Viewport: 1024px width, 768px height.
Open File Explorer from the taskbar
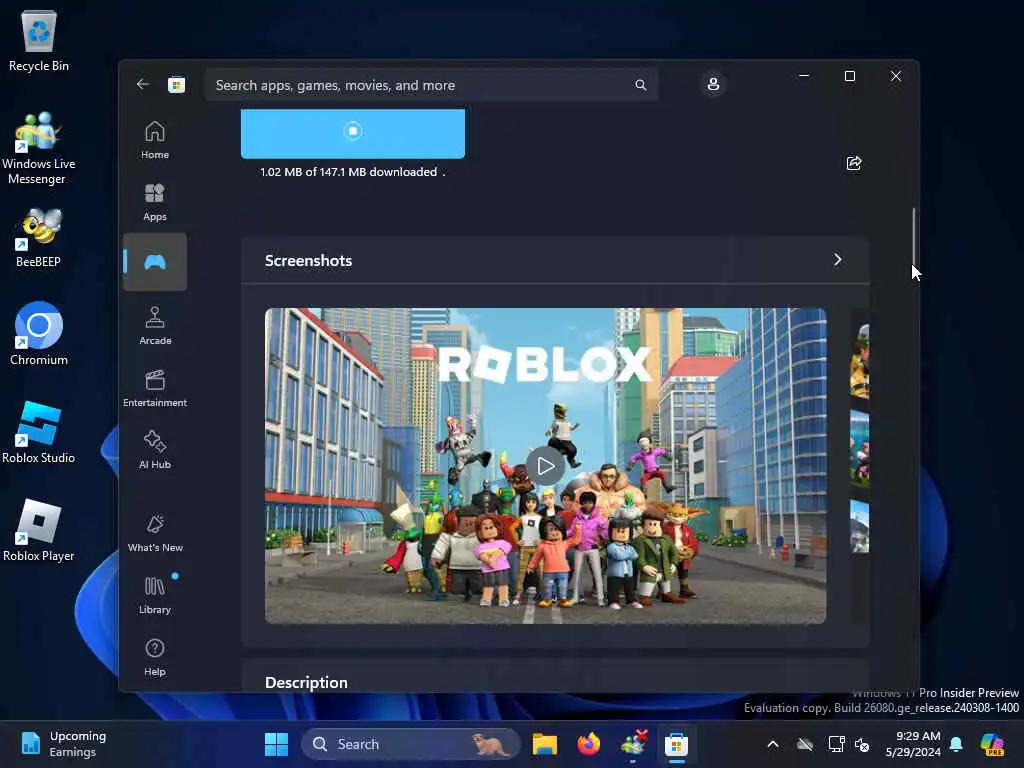[x=544, y=744]
